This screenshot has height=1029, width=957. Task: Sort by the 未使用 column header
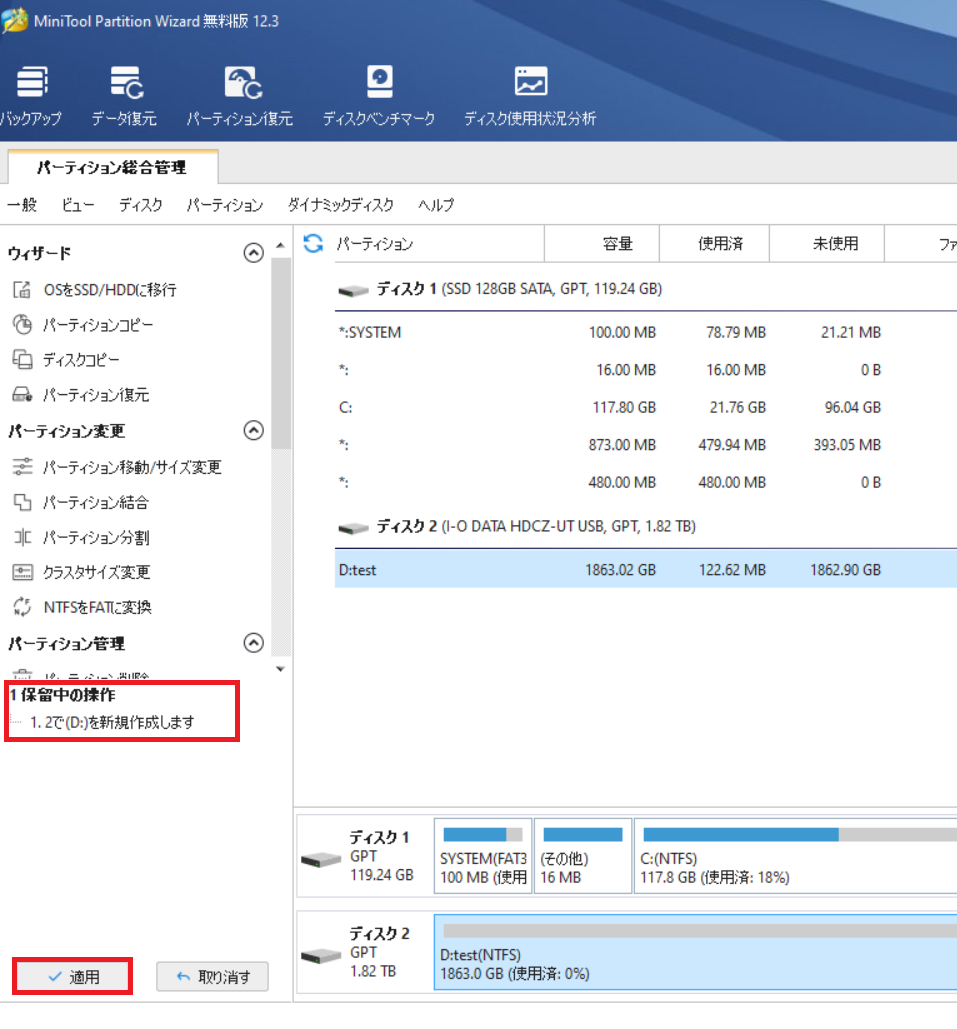(x=827, y=243)
